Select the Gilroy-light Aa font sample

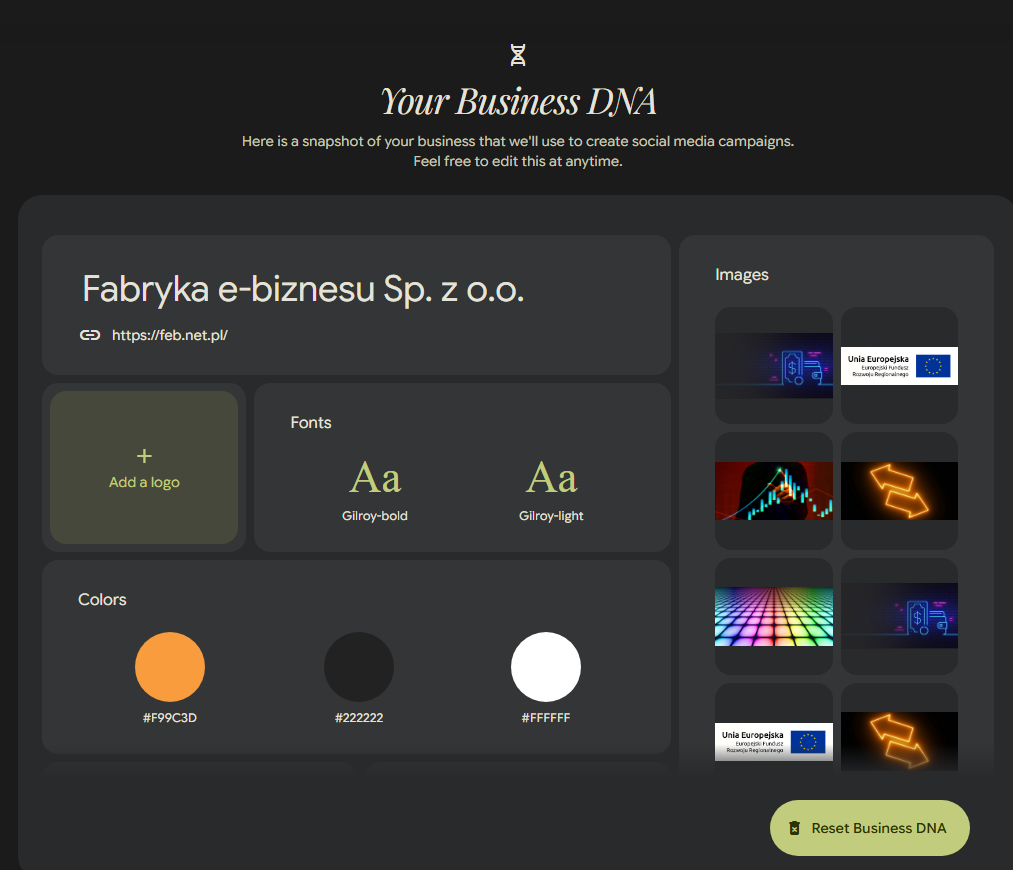pyautogui.click(x=551, y=478)
